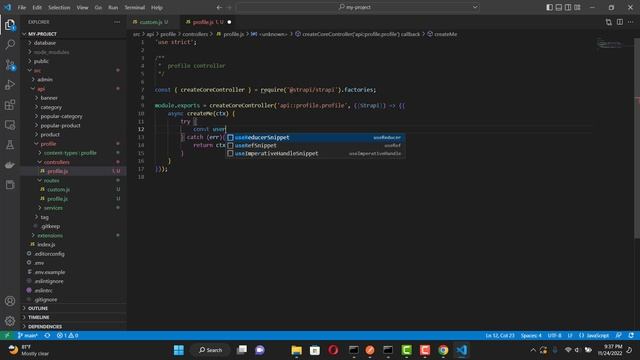Go back with the navigation arrow

219,7
